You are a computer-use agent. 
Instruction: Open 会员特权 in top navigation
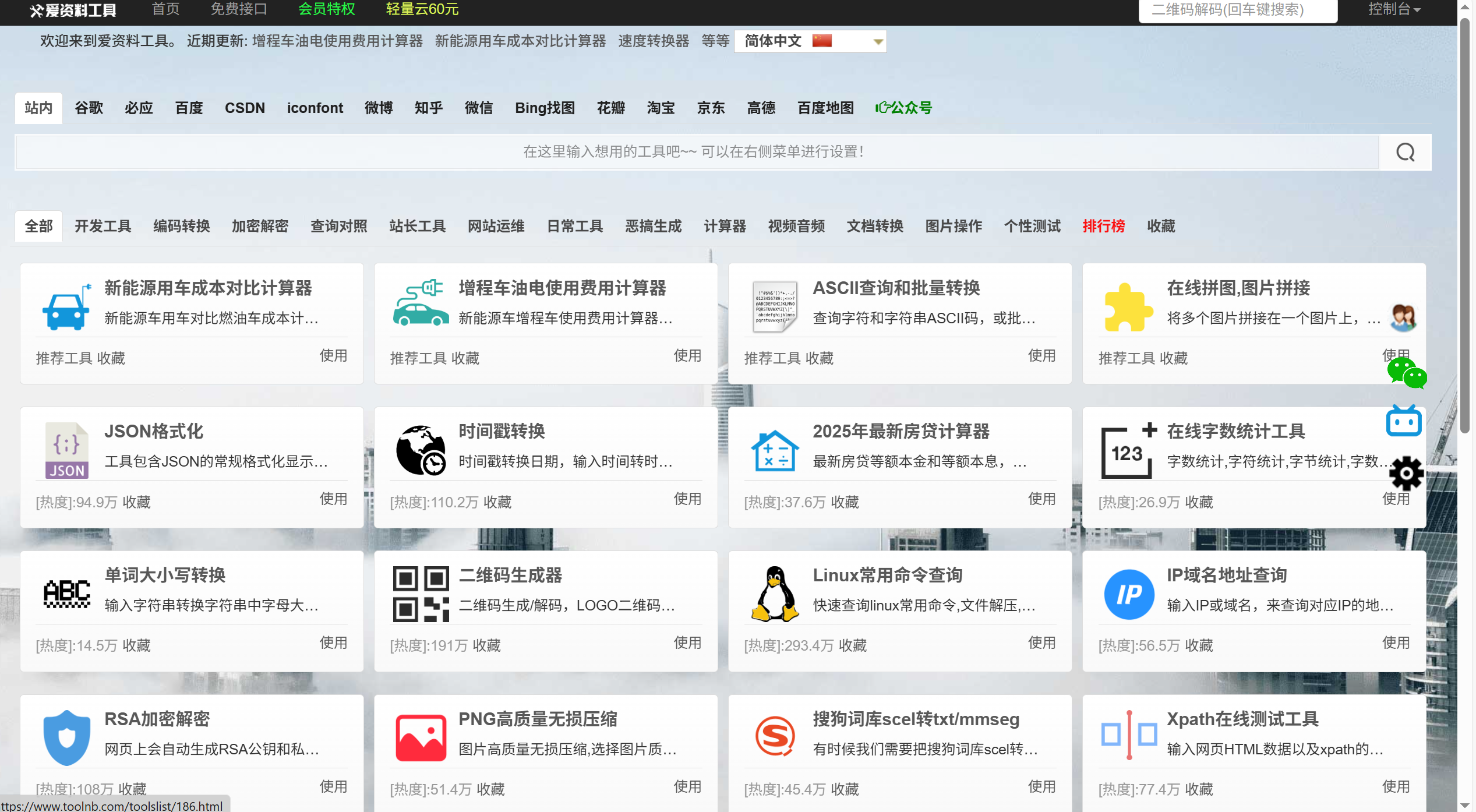click(x=327, y=9)
